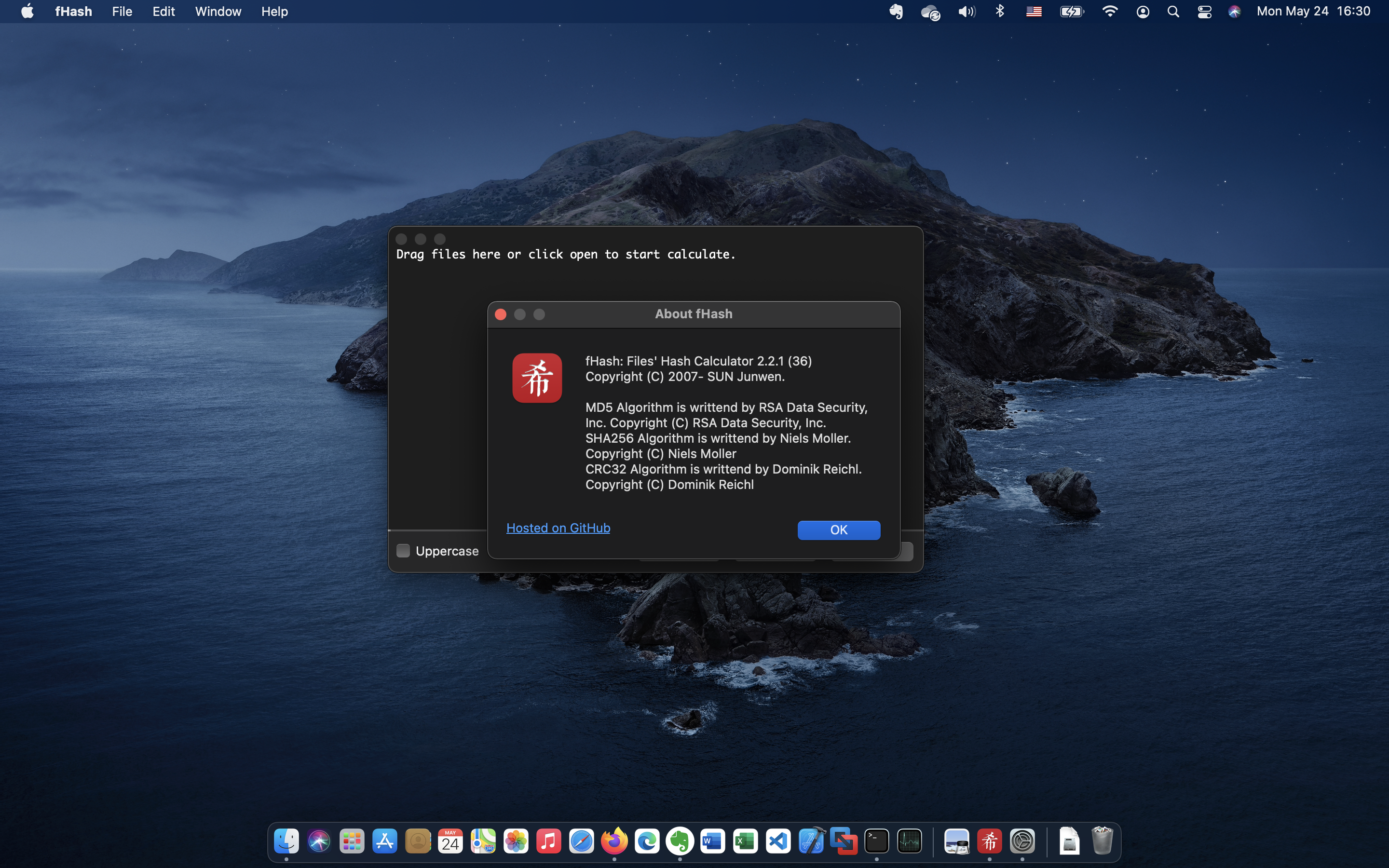Open System Preferences from the Dock
Screen dimensions: 1389x868
click(1024, 841)
